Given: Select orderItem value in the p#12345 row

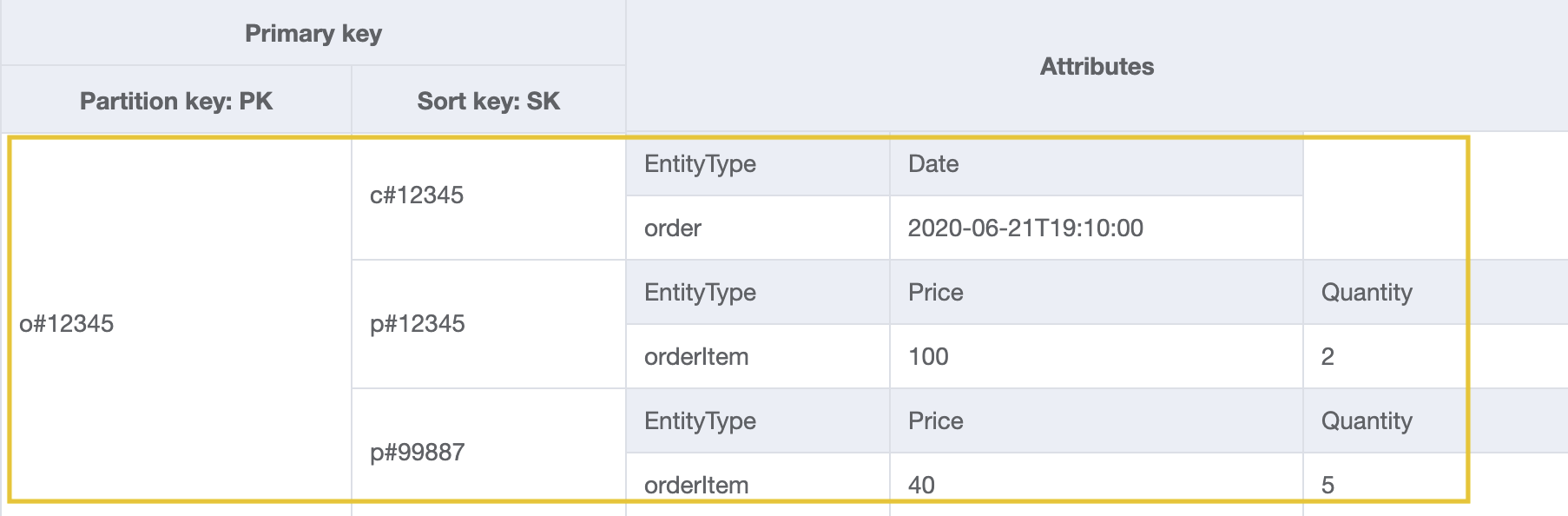Looking at the screenshot, I should [x=696, y=357].
